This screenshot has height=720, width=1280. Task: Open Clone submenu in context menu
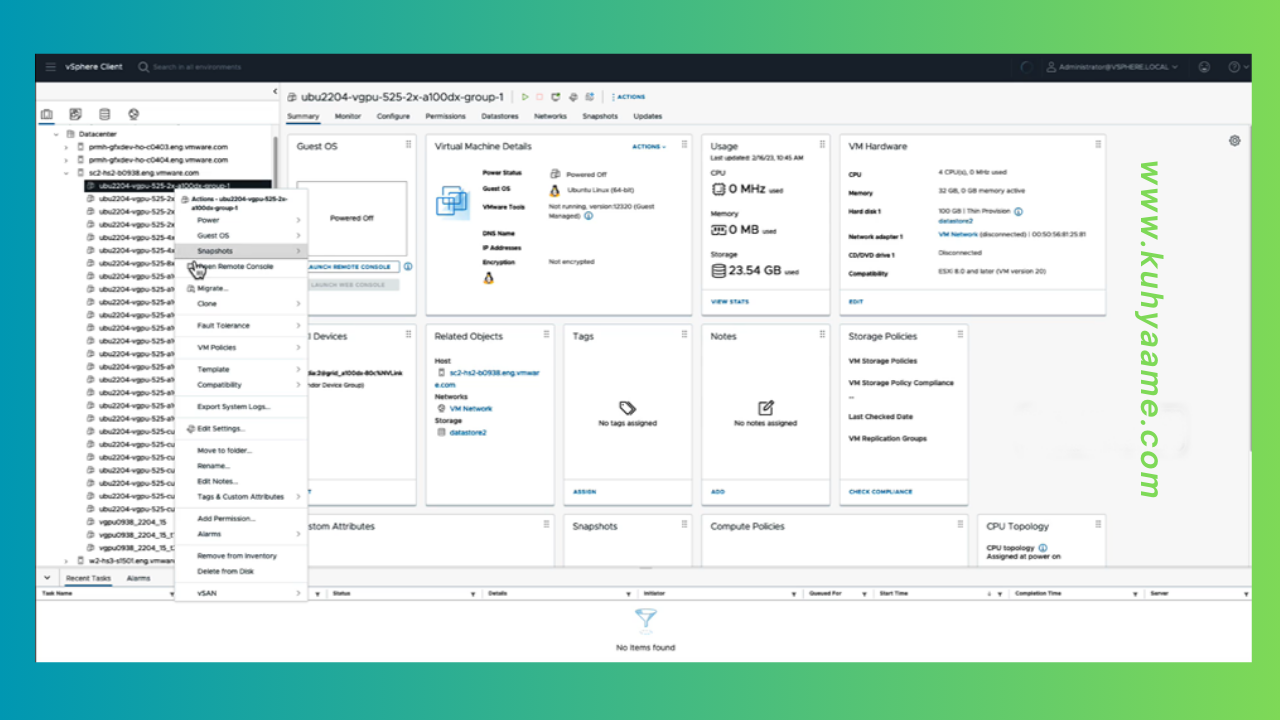241,304
